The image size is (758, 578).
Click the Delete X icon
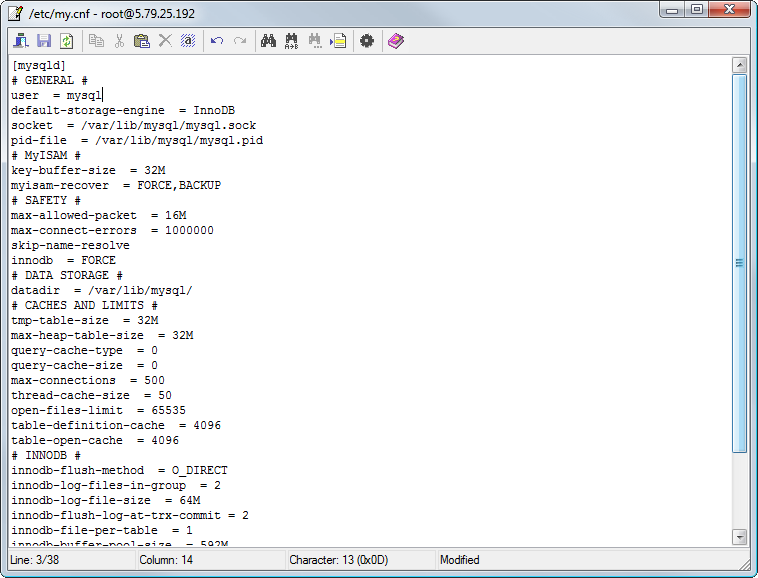point(165,41)
